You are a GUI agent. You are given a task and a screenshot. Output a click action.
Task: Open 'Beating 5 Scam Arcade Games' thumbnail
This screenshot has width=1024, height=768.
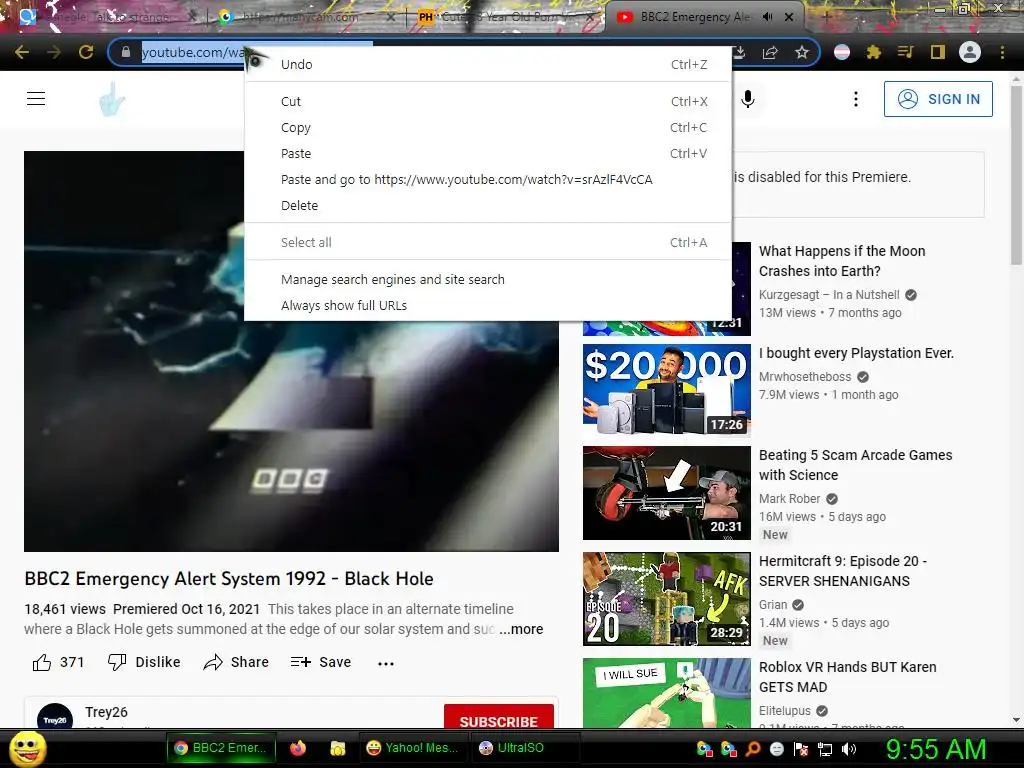tap(667, 493)
